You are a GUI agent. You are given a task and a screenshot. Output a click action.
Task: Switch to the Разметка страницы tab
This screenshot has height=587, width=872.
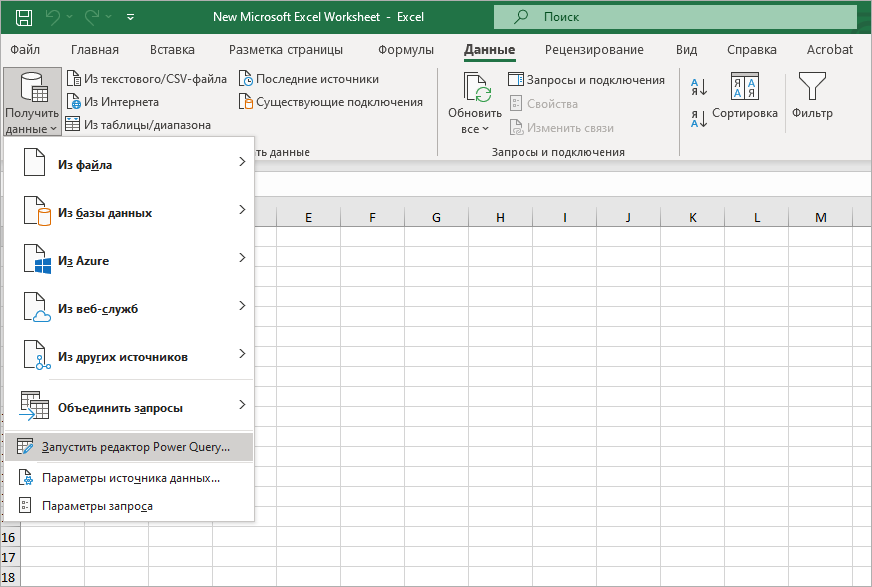click(x=286, y=49)
